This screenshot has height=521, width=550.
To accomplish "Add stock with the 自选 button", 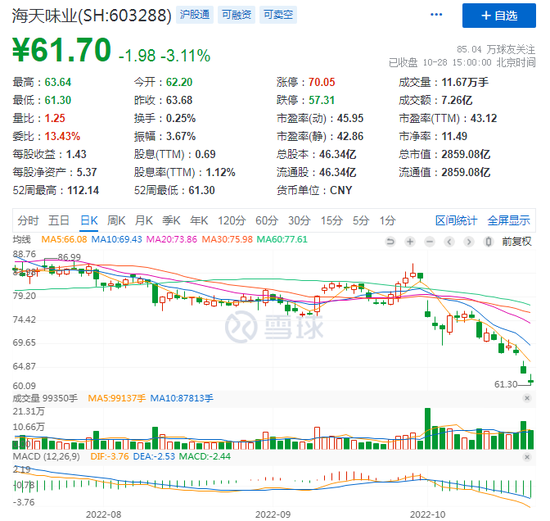I will click(x=499, y=16).
